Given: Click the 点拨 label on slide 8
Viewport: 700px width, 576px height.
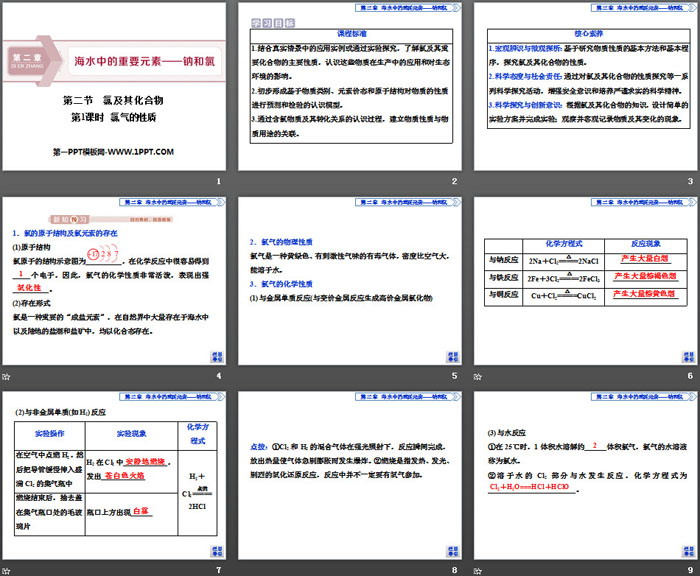Looking at the screenshot, I should pyautogui.click(x=259, y=447).
